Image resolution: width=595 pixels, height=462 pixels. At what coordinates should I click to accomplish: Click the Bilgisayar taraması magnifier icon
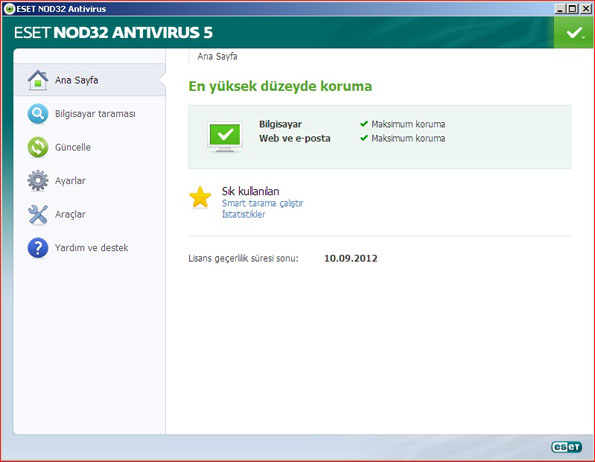tap(38, 114)
